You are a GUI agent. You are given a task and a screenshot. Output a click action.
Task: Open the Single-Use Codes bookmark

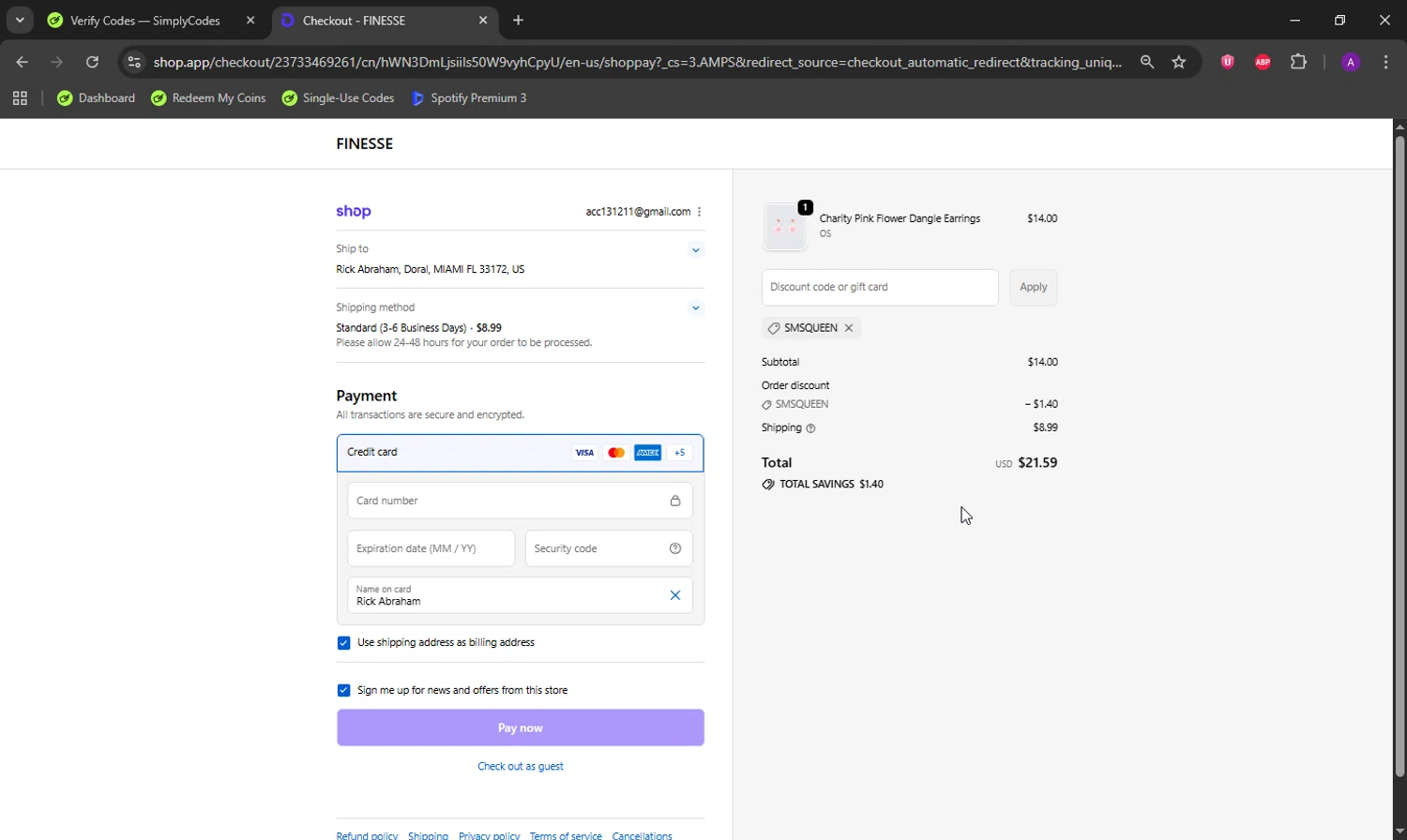click(x=338, y=97)
